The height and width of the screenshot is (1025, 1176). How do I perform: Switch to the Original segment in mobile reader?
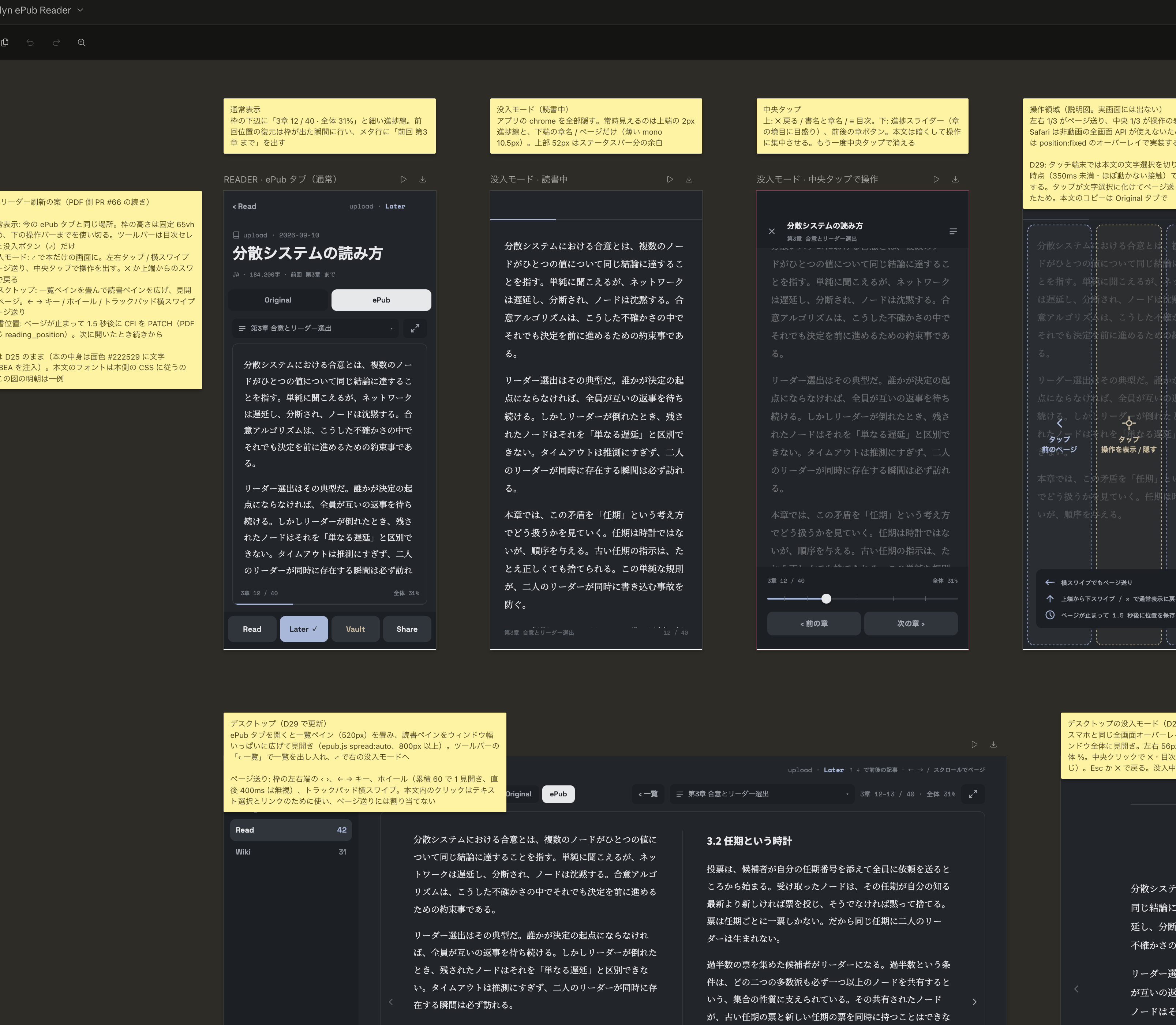point(278,300)
